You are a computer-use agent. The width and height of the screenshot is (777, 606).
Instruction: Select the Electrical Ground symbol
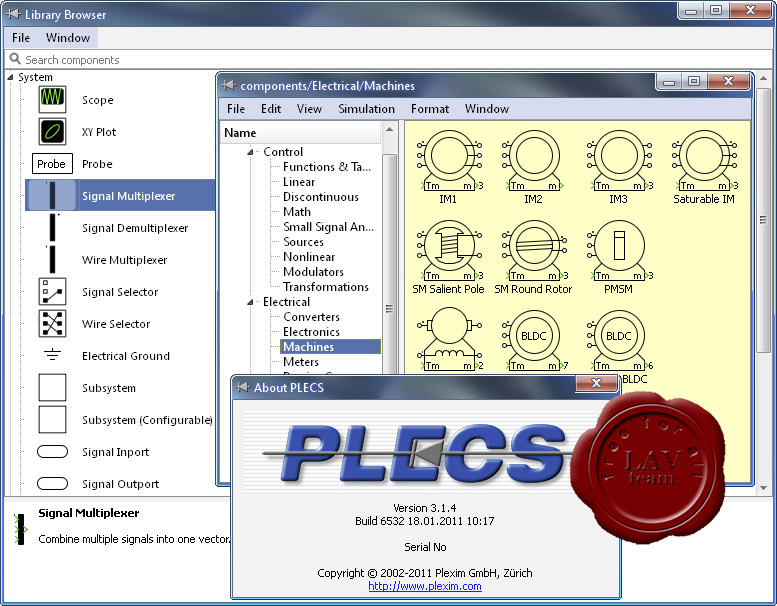coord(52,355)
